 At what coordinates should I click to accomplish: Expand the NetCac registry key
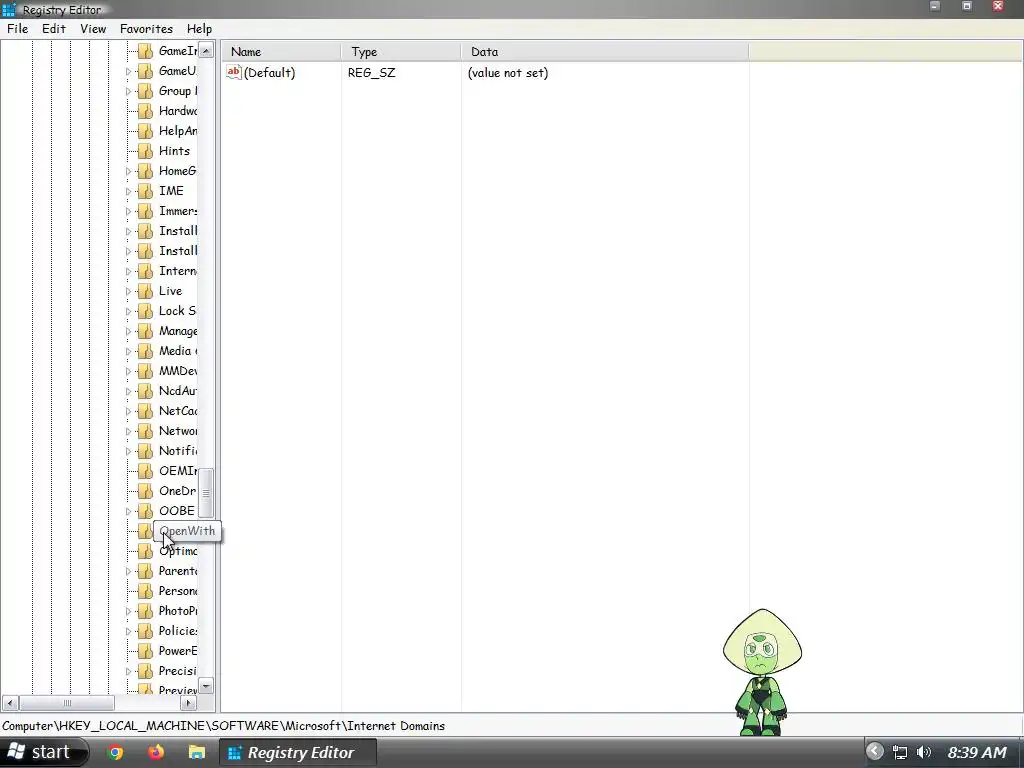tap(128, 411)
